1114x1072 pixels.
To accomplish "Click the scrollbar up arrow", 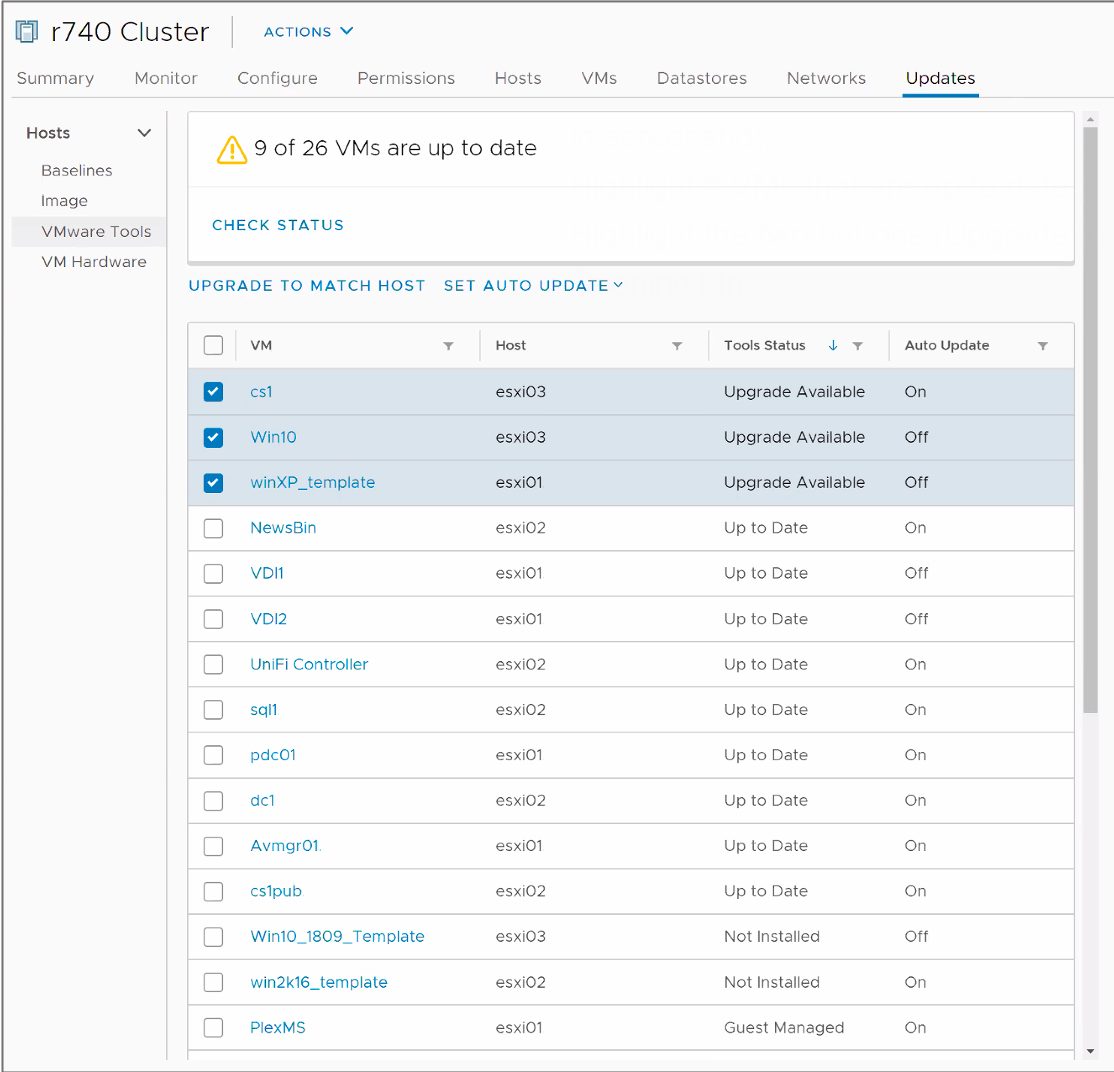I will click(1091, 119).
